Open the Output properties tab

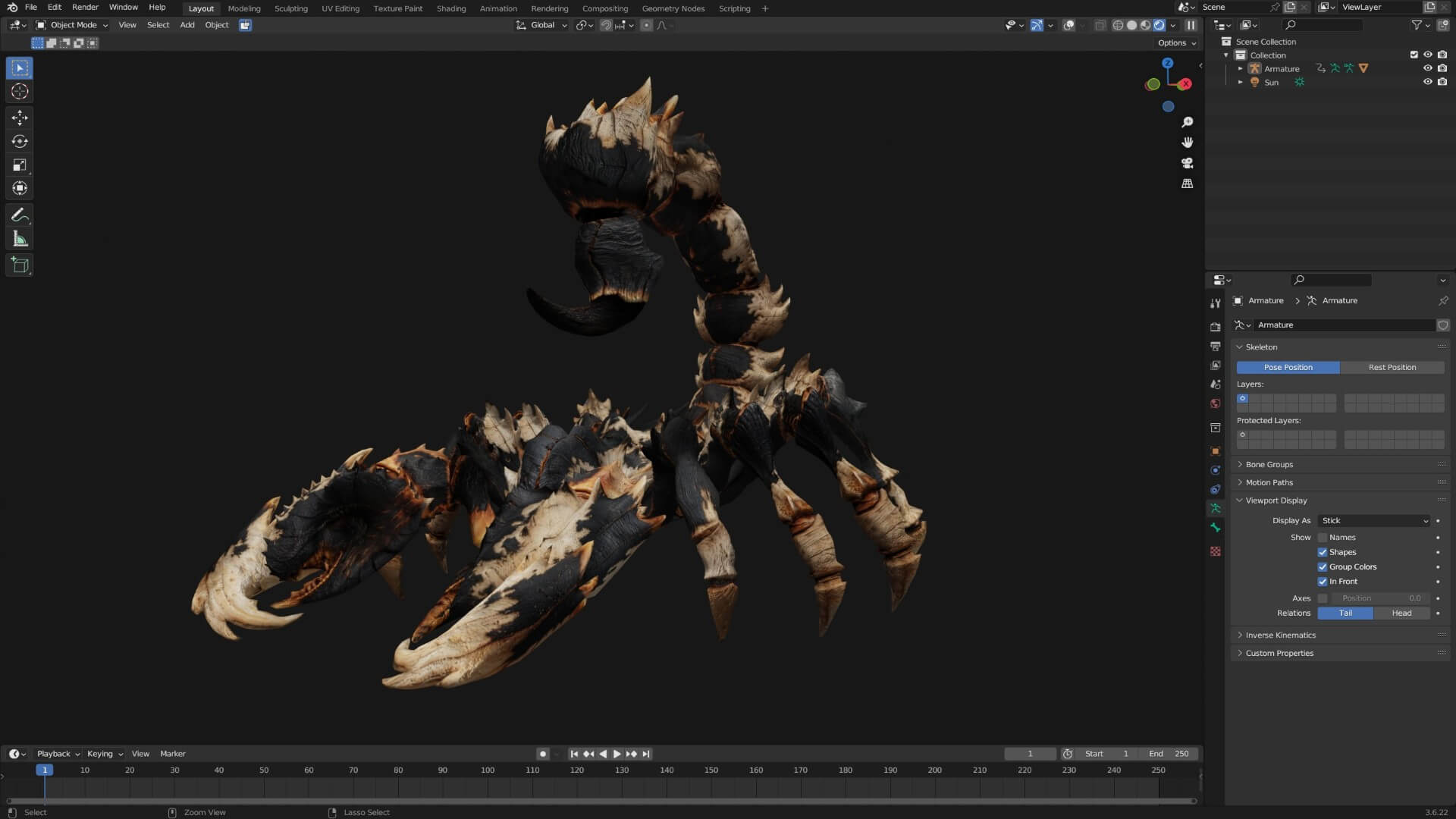tap(1216, 346)
